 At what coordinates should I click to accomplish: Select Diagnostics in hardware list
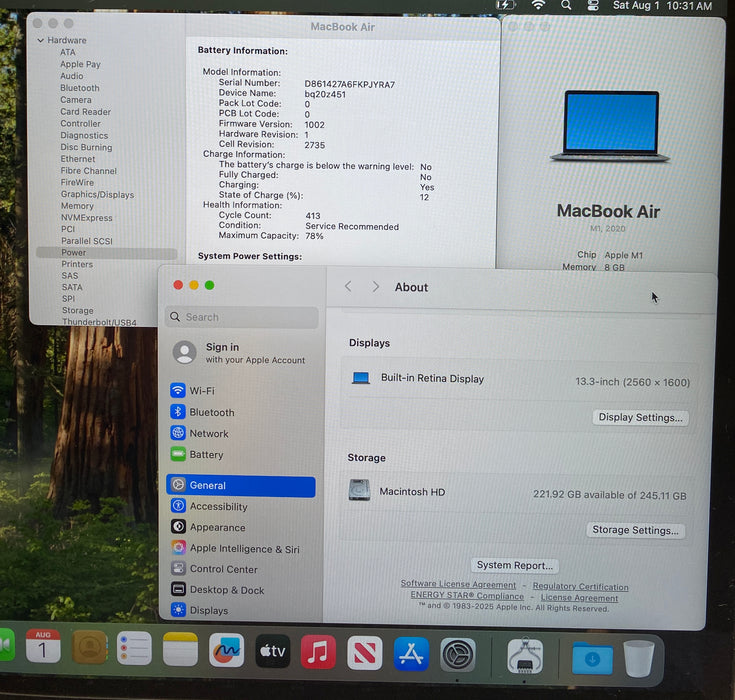tap(84, 135)
